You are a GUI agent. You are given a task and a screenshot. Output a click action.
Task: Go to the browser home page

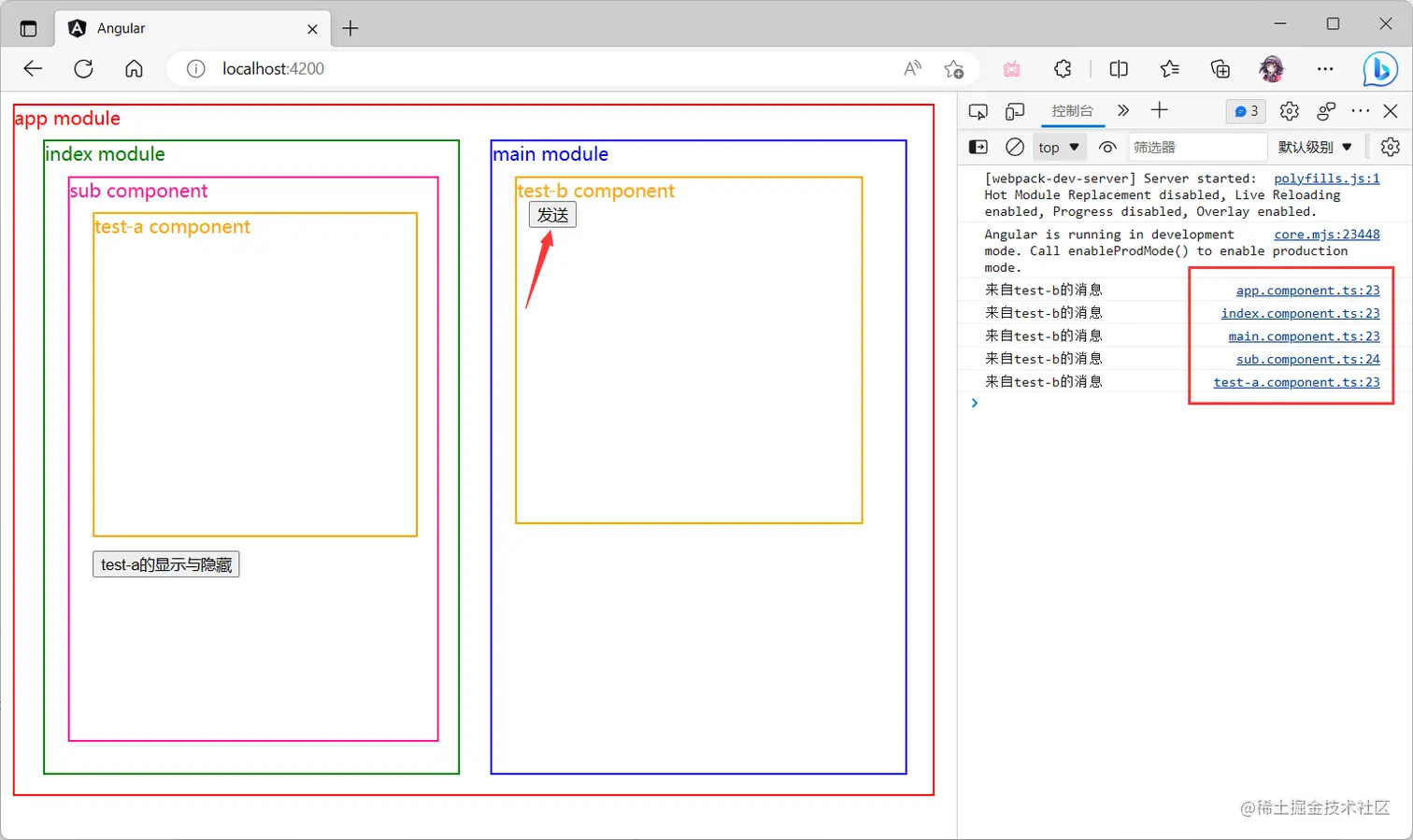tap(134, 68)
